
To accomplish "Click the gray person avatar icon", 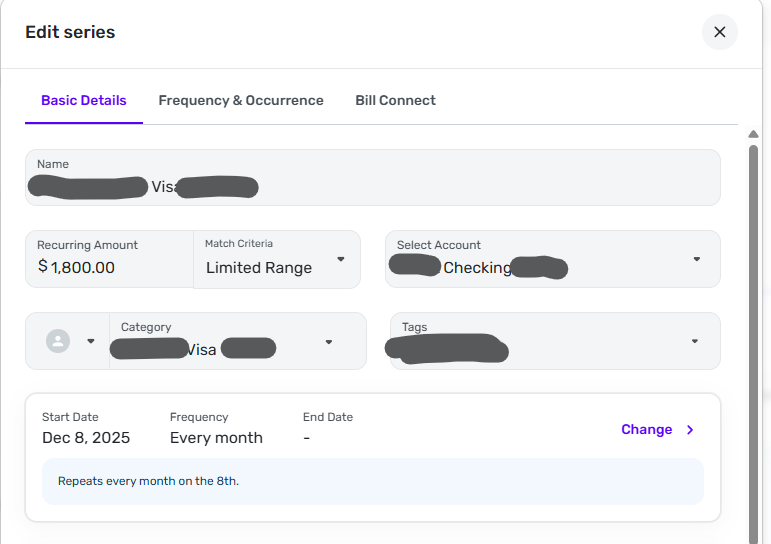I will [59, 341].
